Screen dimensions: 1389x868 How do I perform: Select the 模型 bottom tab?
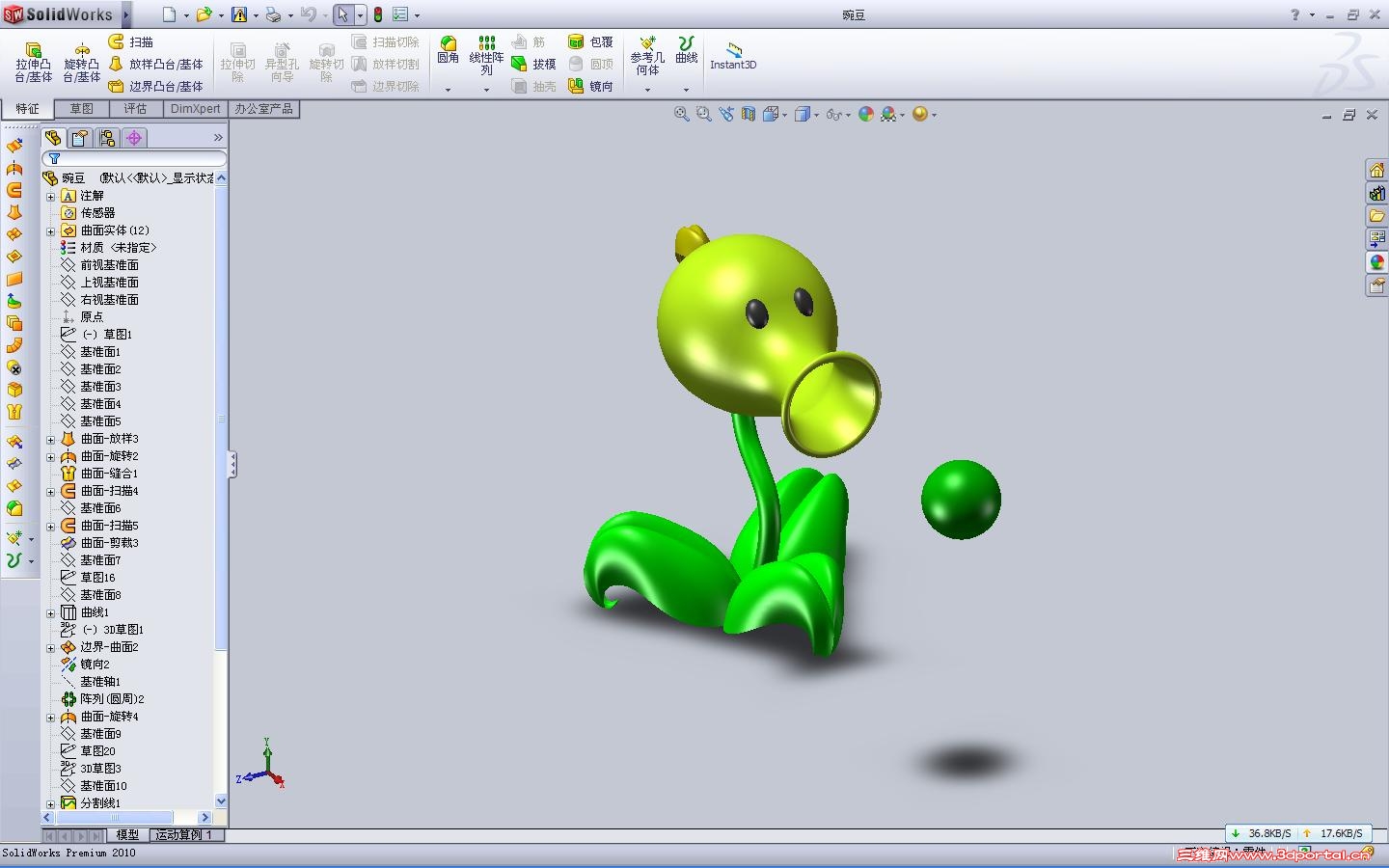point(127,835)
